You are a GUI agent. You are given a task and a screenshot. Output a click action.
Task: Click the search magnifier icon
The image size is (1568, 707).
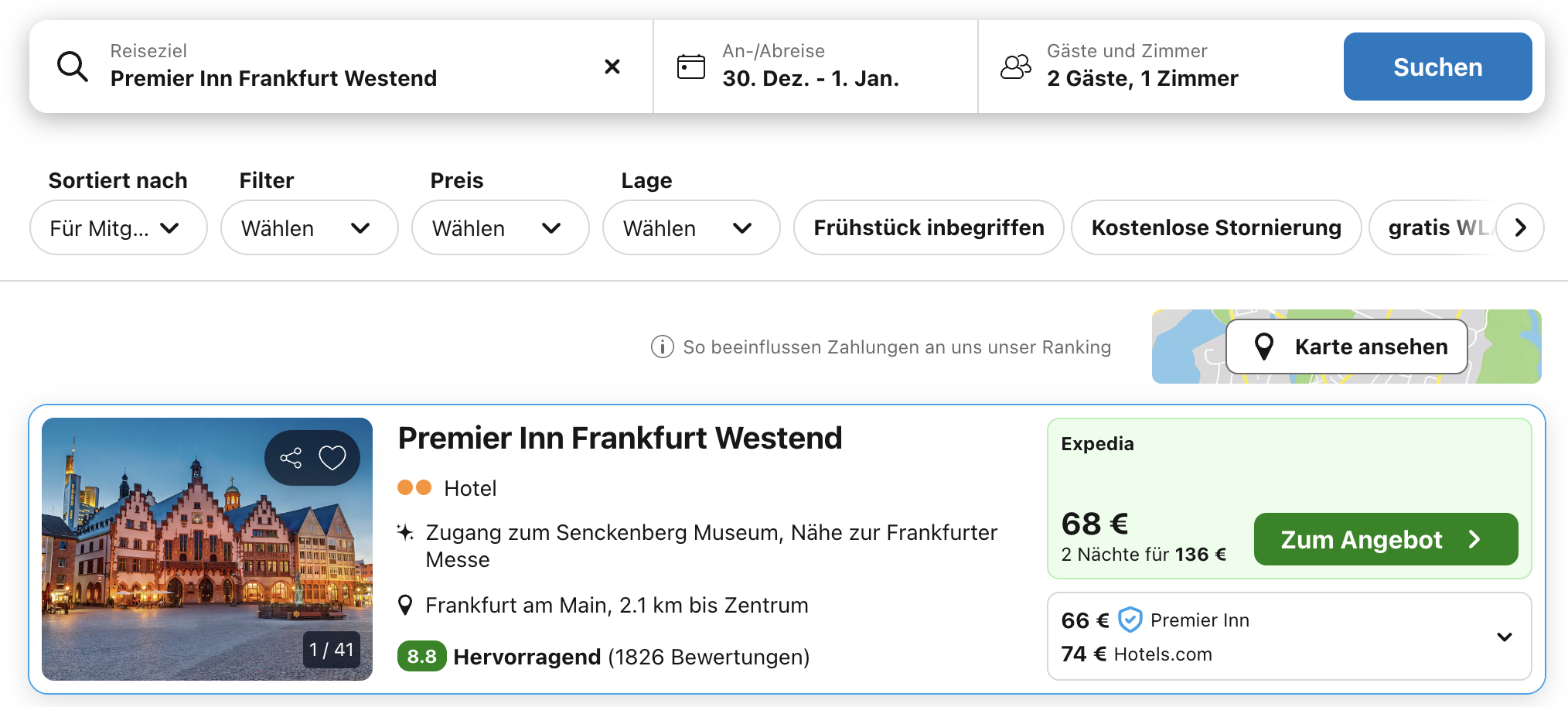73,67
